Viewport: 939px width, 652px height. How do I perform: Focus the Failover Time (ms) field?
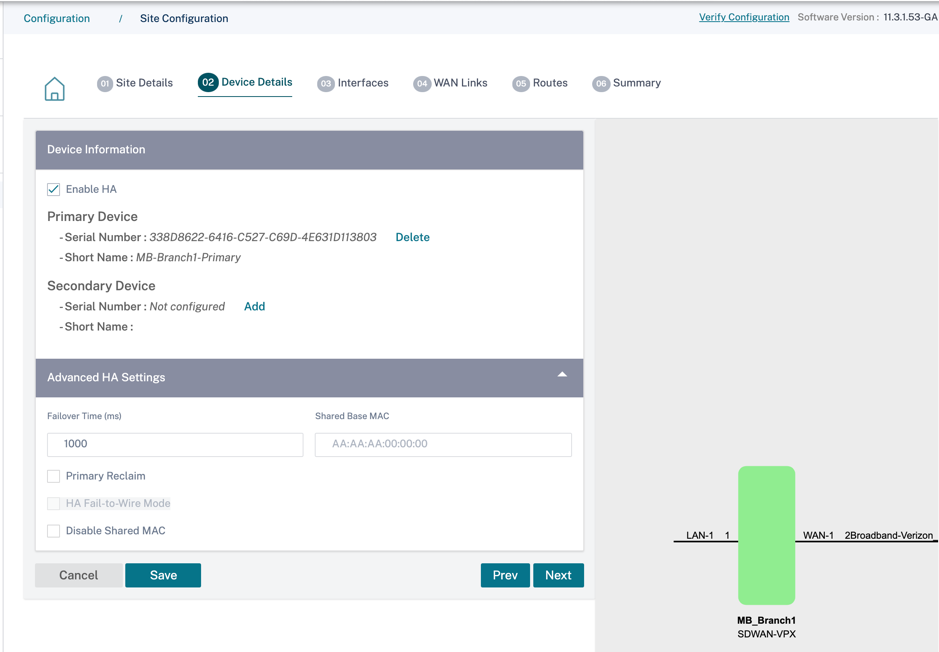tap(175, 444)
